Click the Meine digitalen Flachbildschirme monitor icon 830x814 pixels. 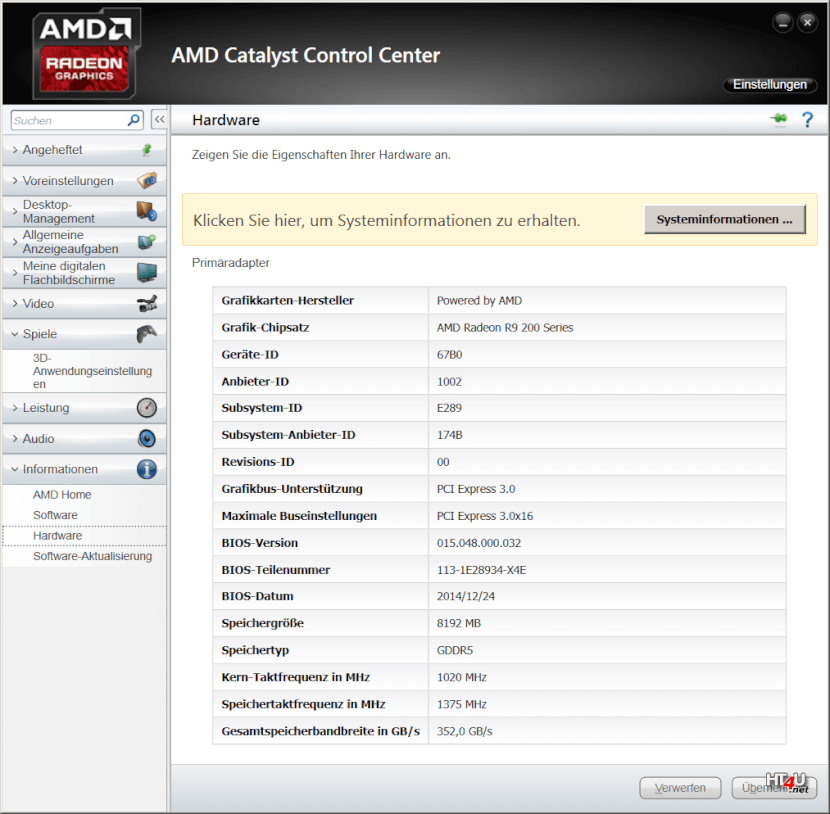[147, 273]
